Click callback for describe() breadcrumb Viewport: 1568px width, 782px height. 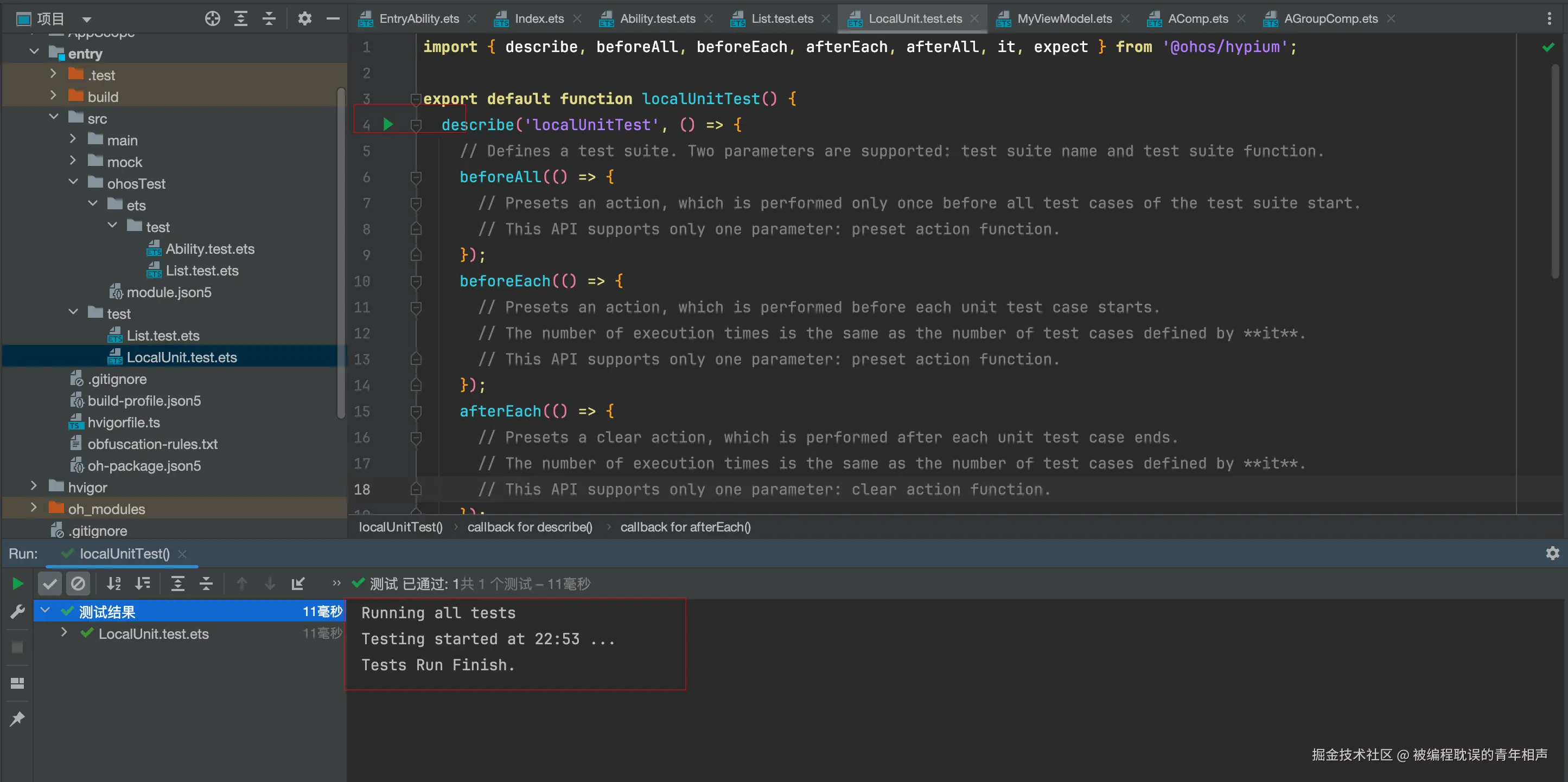coord(530,527)
